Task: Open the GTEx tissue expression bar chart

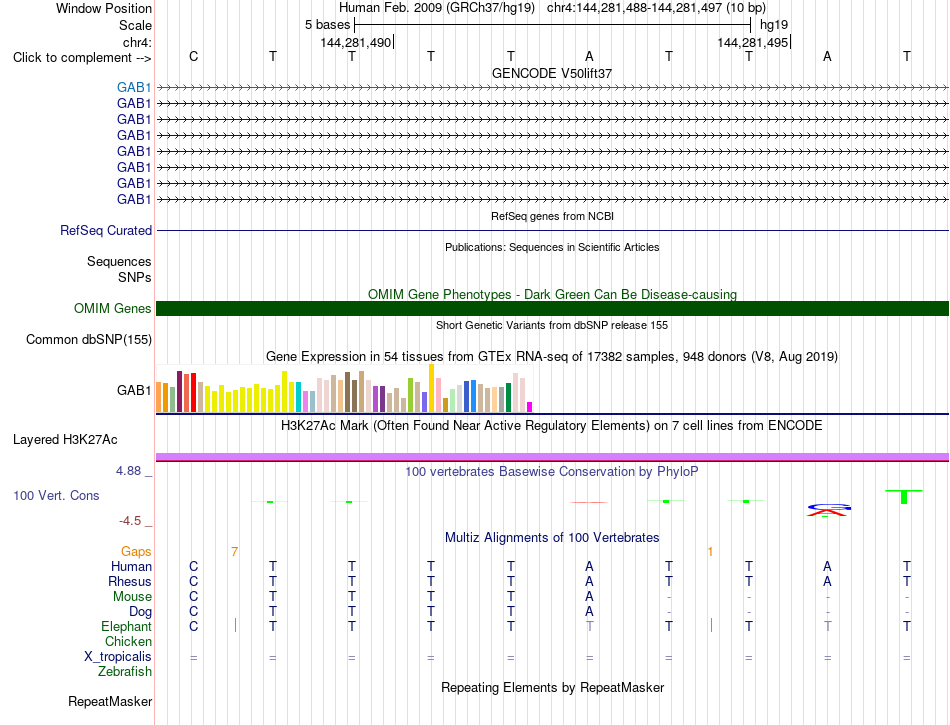Action: [x=344, y=388]
